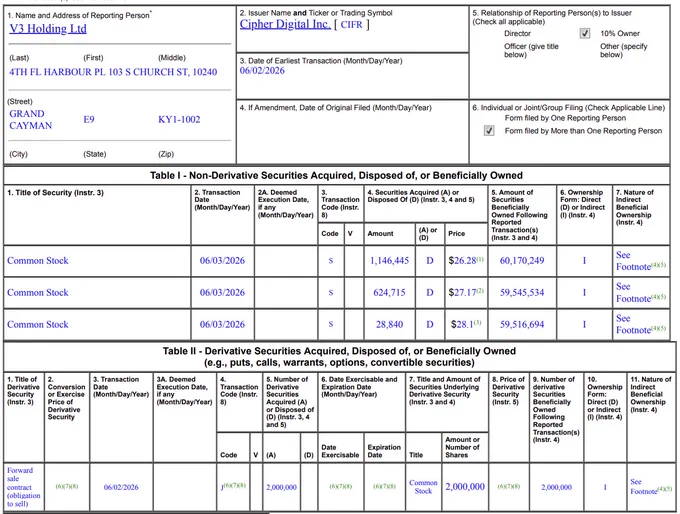Click 'Common Stock' in the $28.1 row

point(38,324)
